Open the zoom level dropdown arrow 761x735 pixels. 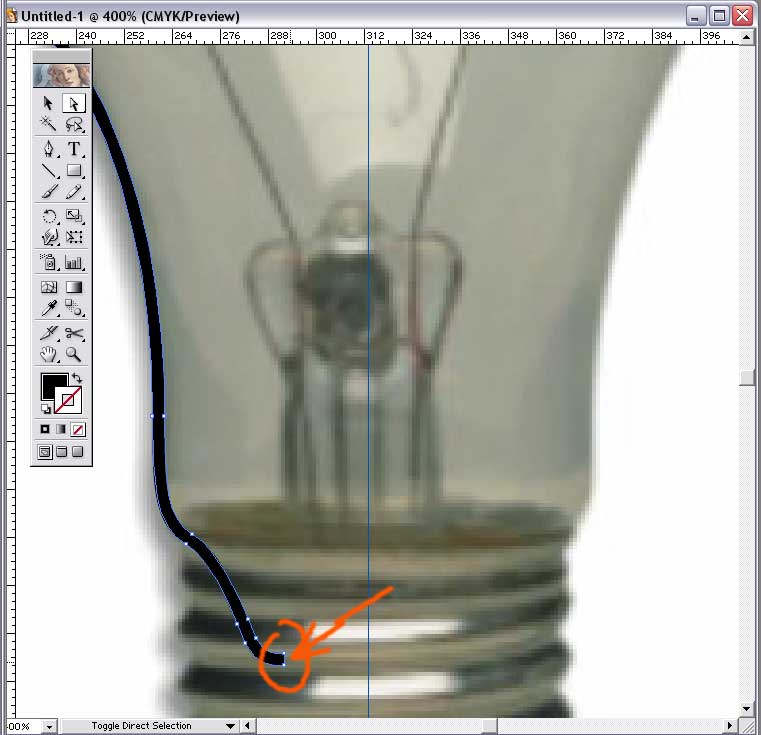pyautogui.click(x=49, y=727)
